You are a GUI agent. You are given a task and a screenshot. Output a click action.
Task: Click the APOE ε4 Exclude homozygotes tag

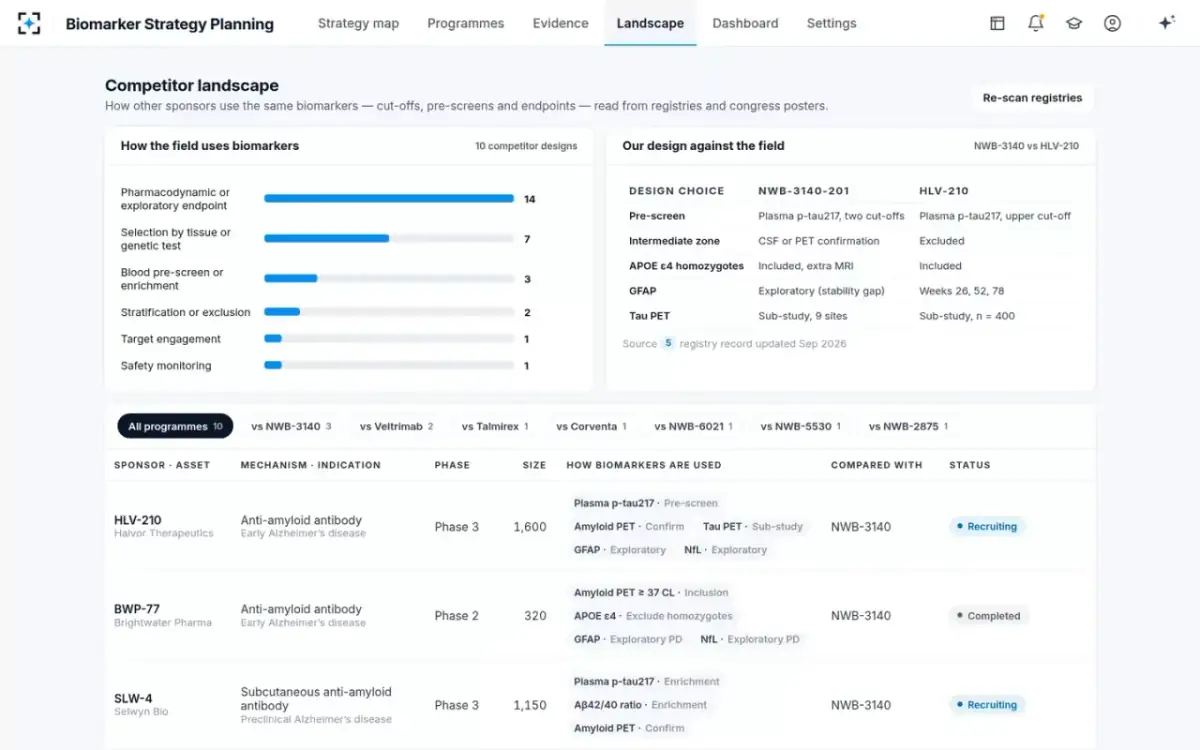pos(653,616)
